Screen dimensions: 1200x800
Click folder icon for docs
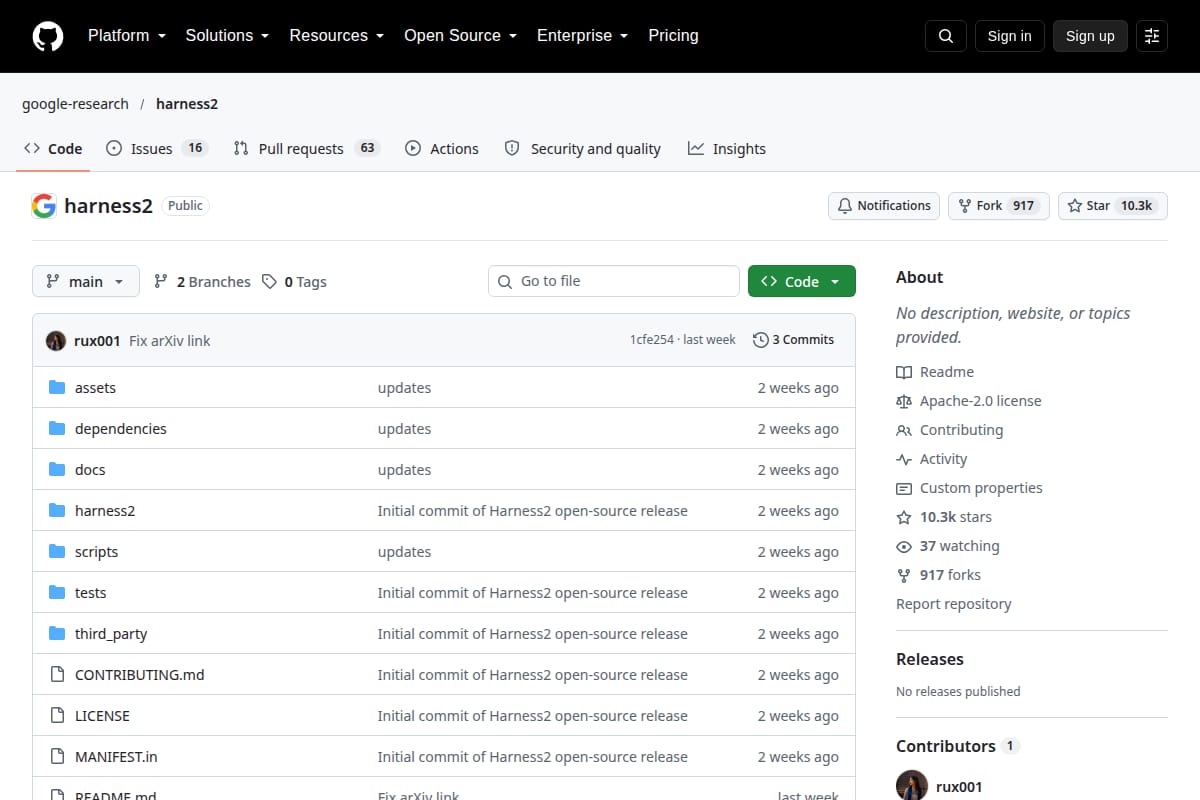[57, 470]
